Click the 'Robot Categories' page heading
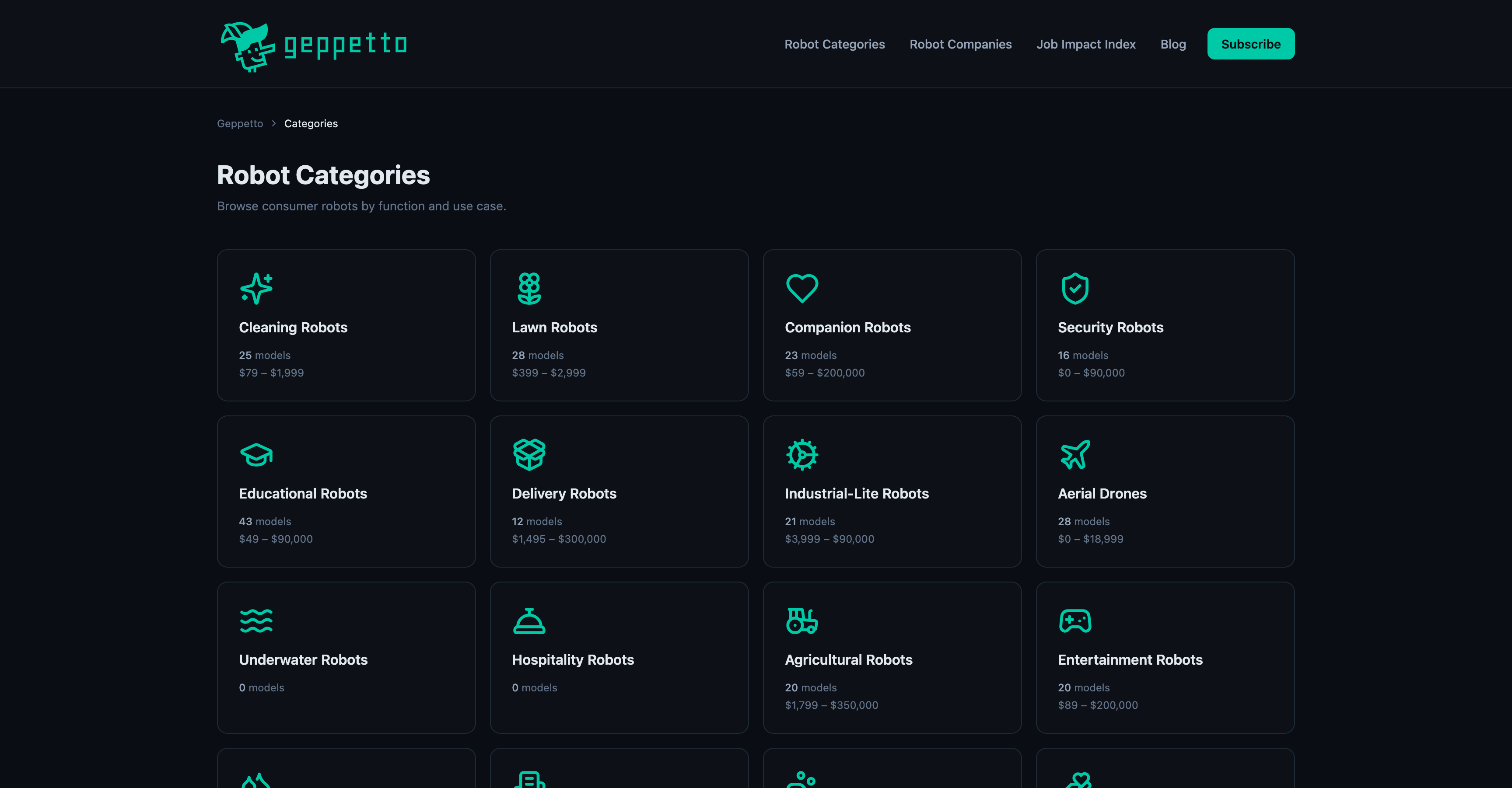 tap(323, 175)
